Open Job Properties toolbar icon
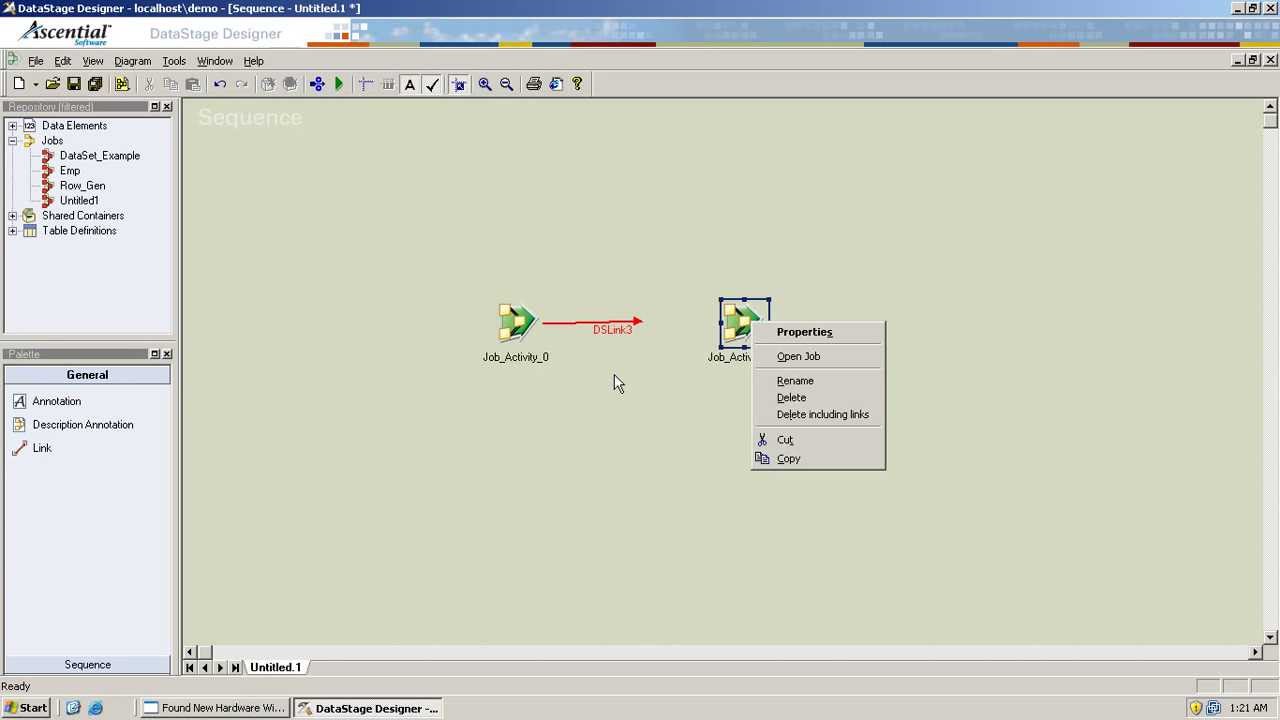Viewport: 1280px width, 720px height. tap(122, 85)
